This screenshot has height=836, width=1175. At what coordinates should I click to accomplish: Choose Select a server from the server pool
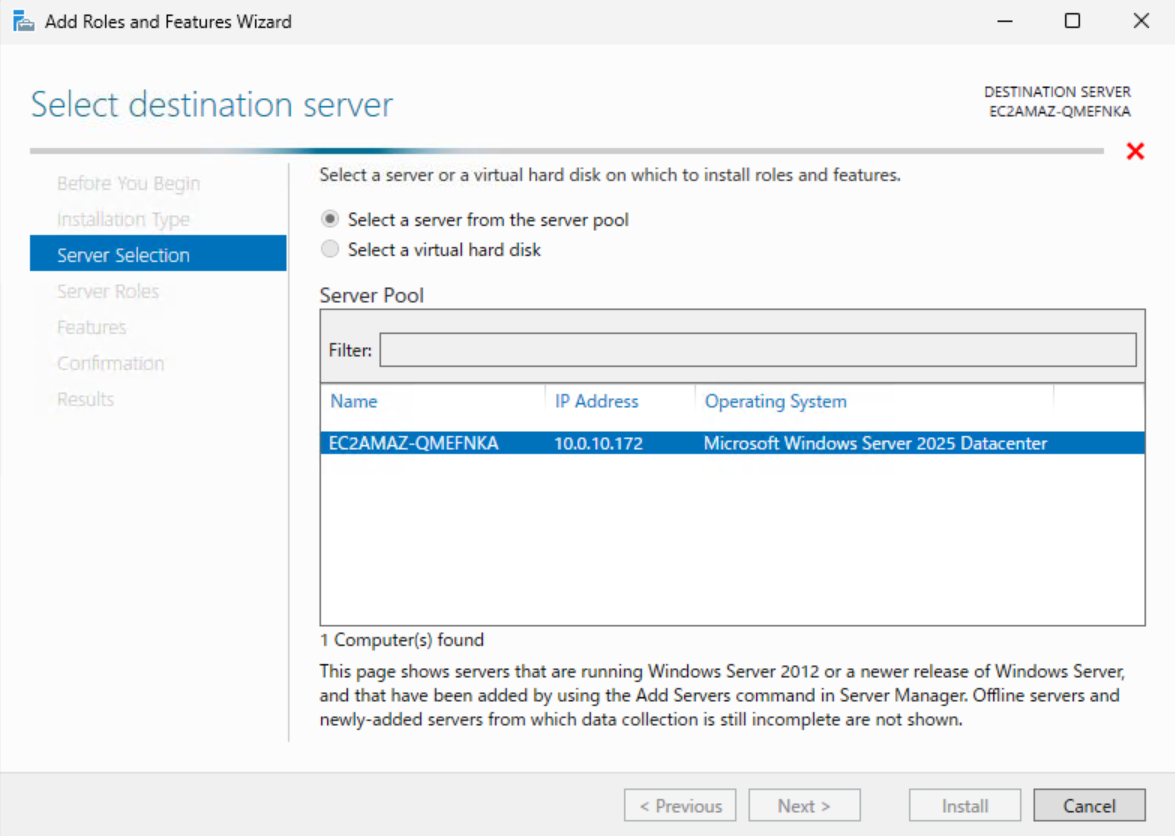coord(330,219)
